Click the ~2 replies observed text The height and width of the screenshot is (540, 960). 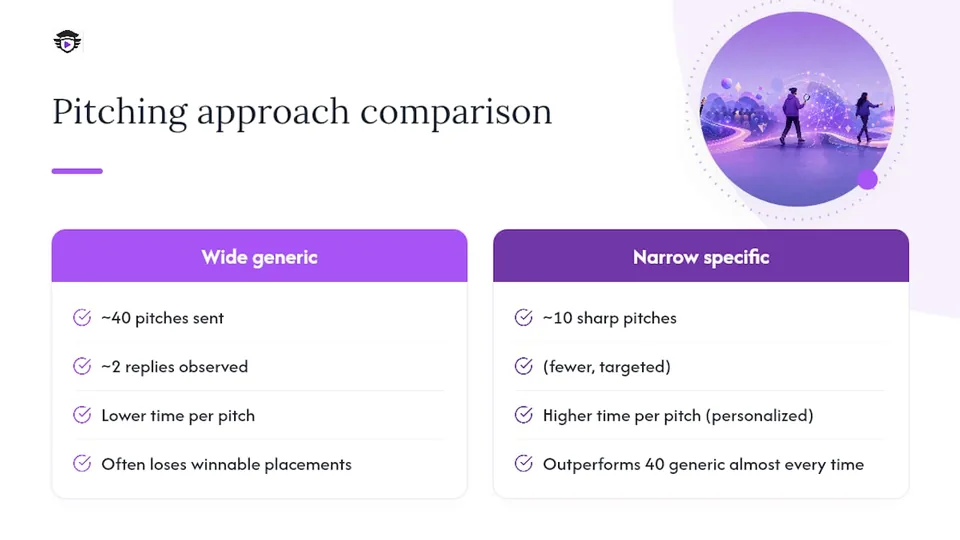(x=174, y=367)
